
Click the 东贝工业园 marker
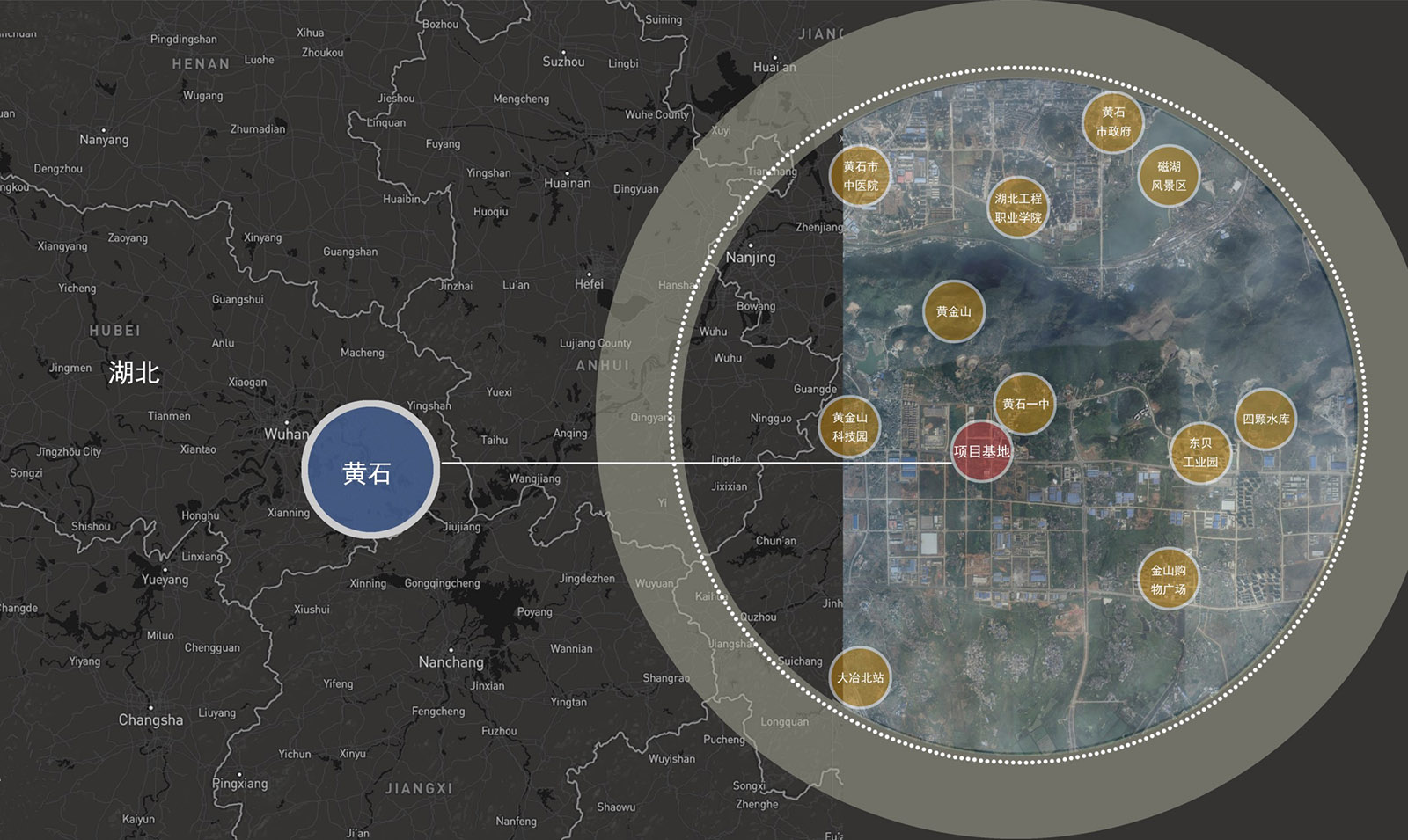(x=1200, y=452)
